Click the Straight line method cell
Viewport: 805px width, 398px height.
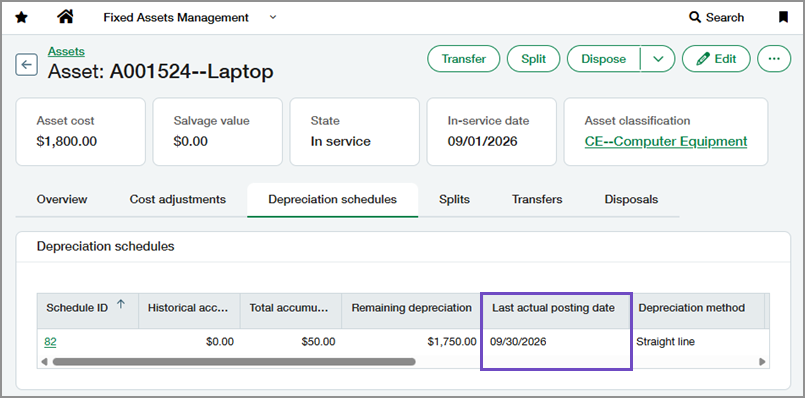click(665, 342)
